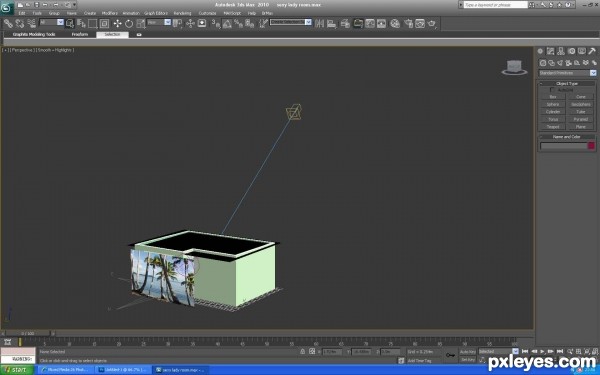Screen dimensions: 600x375
Task: Click the Cone primitive button
Action: [580, 97]
